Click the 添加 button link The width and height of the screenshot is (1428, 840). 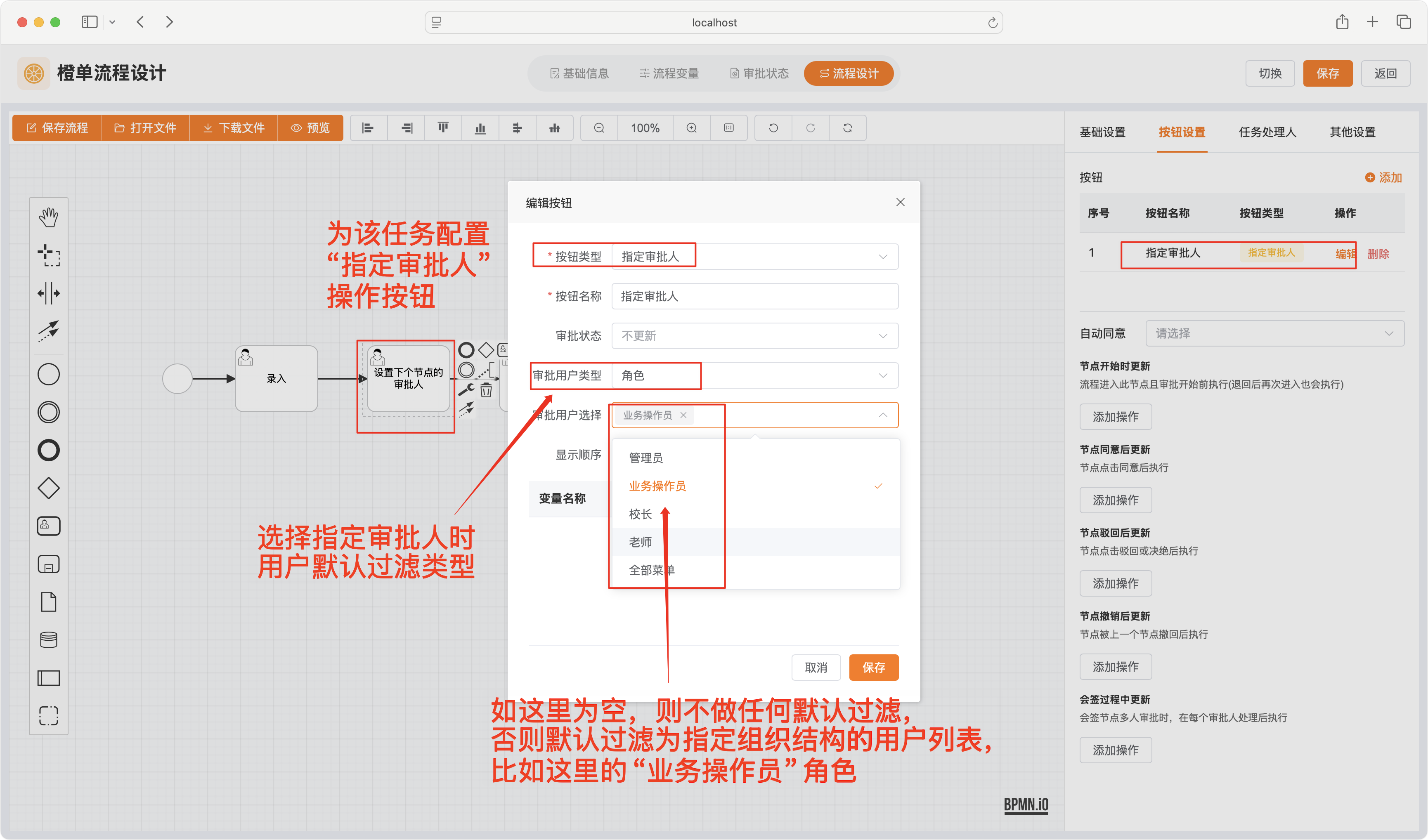coord(1383,177)
